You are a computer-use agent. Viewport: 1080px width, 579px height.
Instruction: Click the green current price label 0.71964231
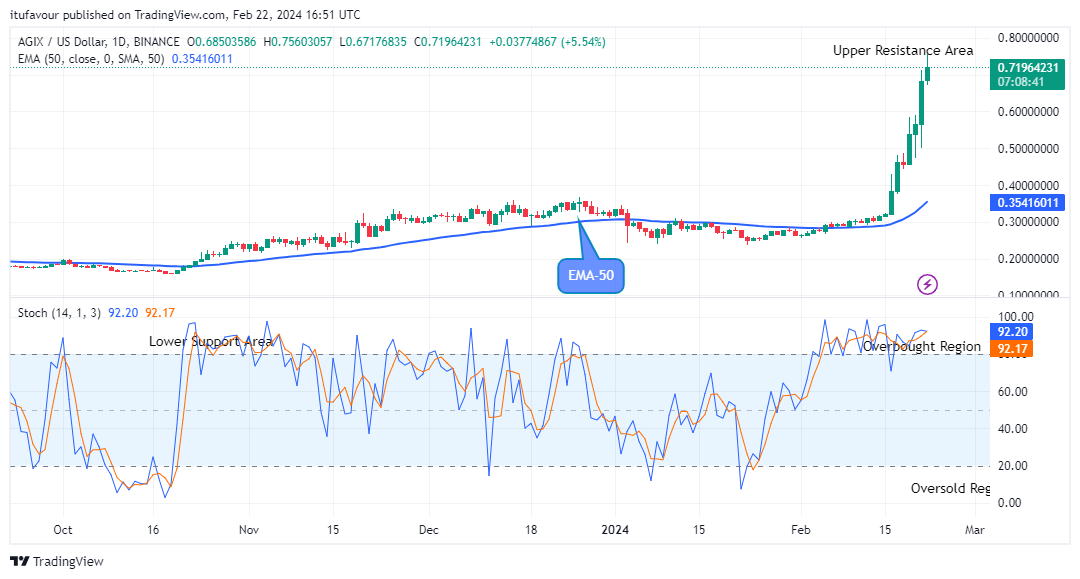1027,67
